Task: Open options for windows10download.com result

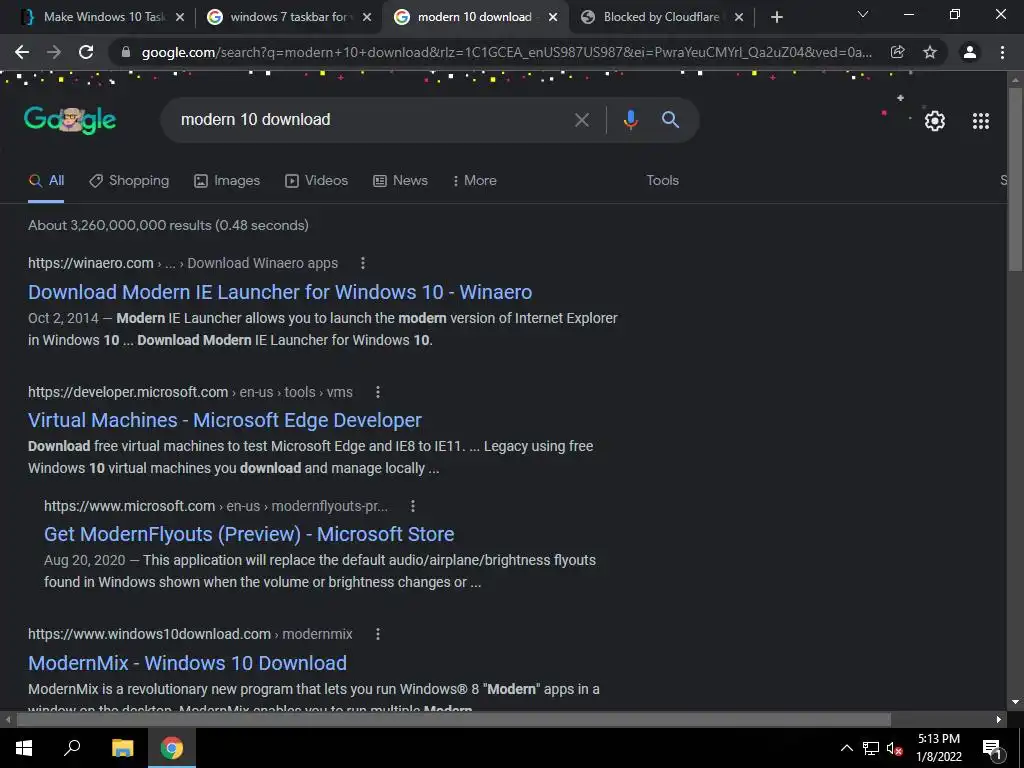Action: (x=377, y=634)
